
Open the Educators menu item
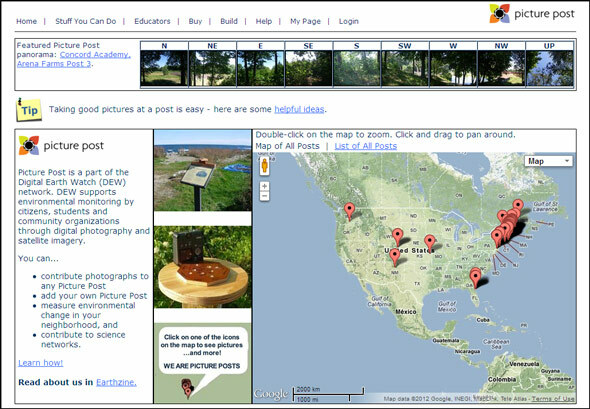[152, 21]
